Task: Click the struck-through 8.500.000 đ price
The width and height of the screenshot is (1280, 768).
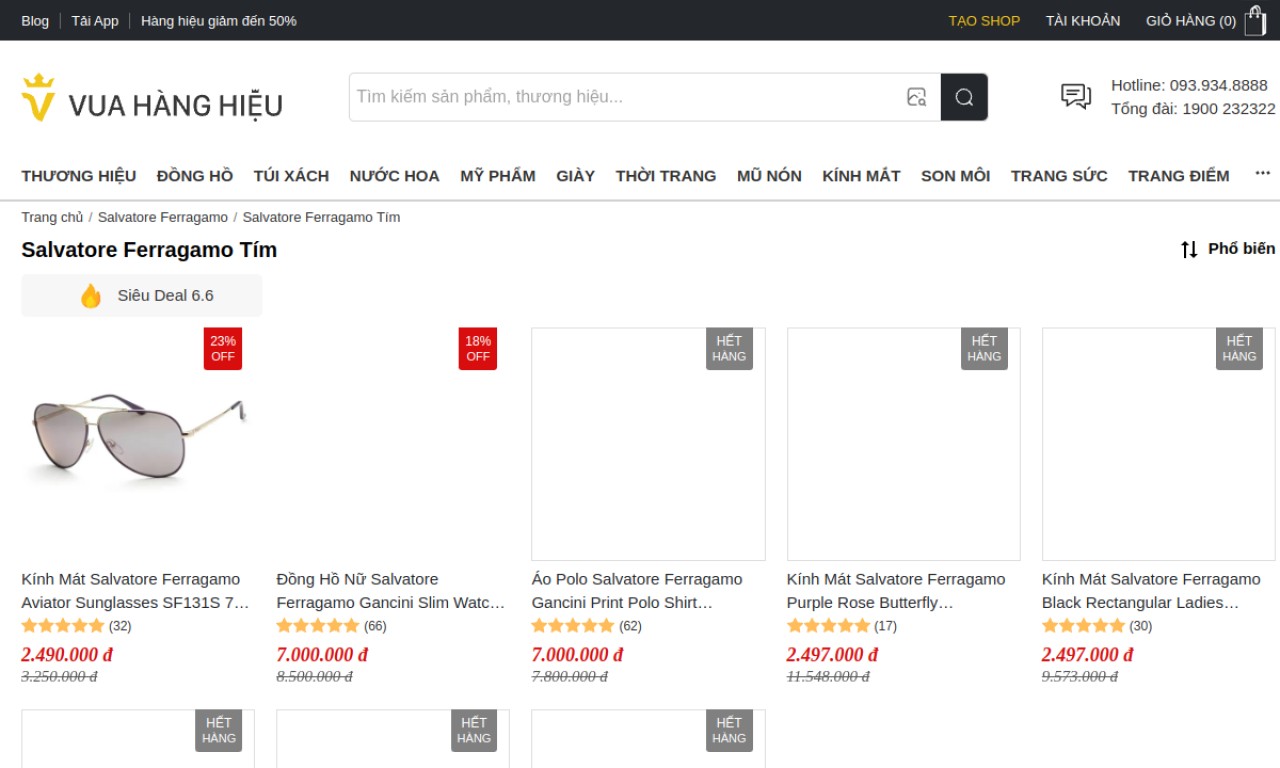Action: [x=315, y=677]
